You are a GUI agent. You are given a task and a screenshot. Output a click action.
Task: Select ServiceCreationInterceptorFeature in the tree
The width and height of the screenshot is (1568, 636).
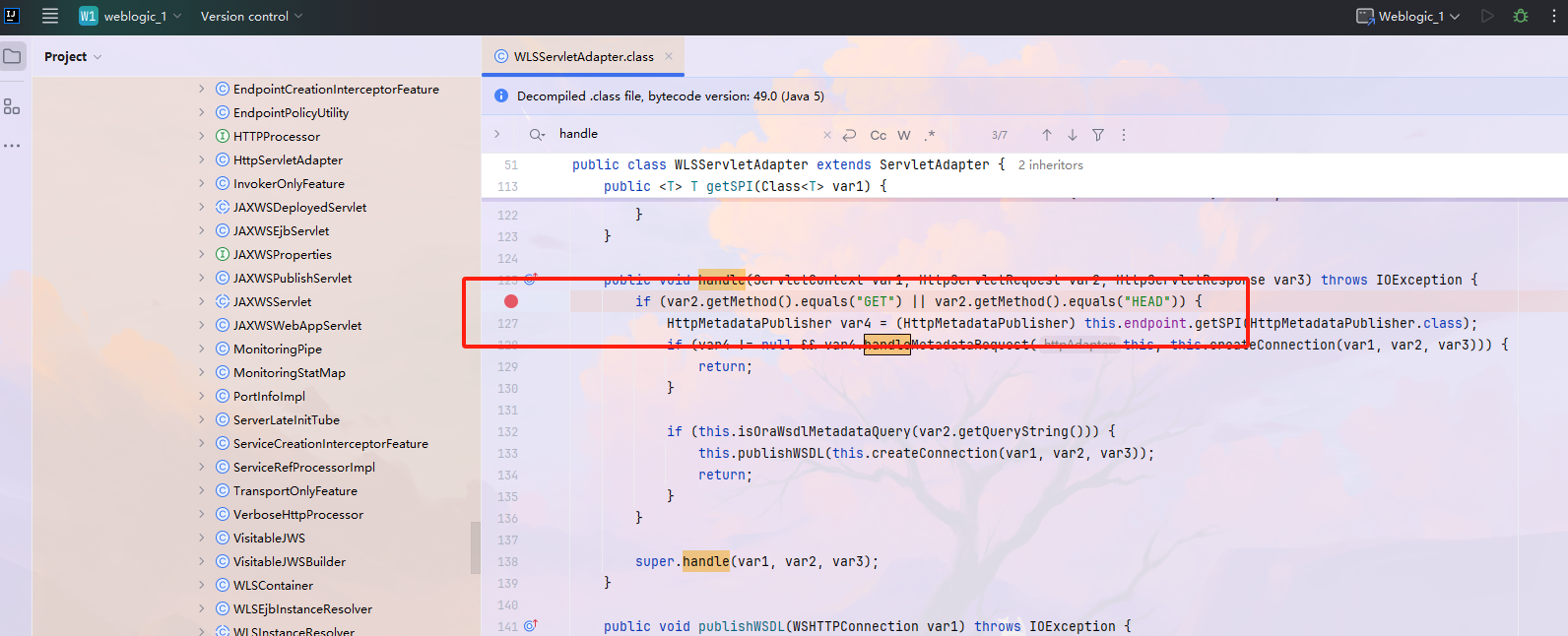click(x=331, y=443)
